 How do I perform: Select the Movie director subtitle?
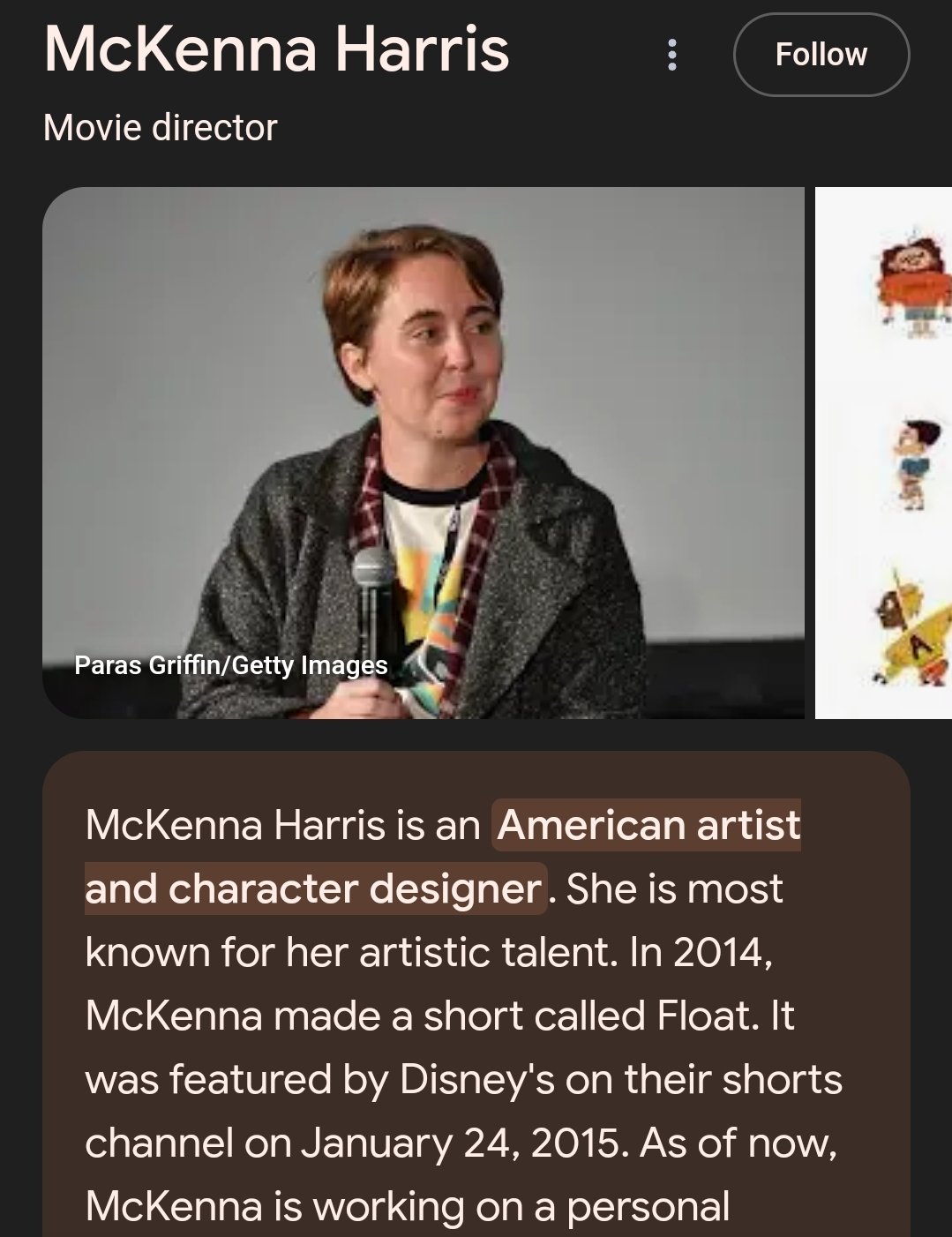coord(160,128)
